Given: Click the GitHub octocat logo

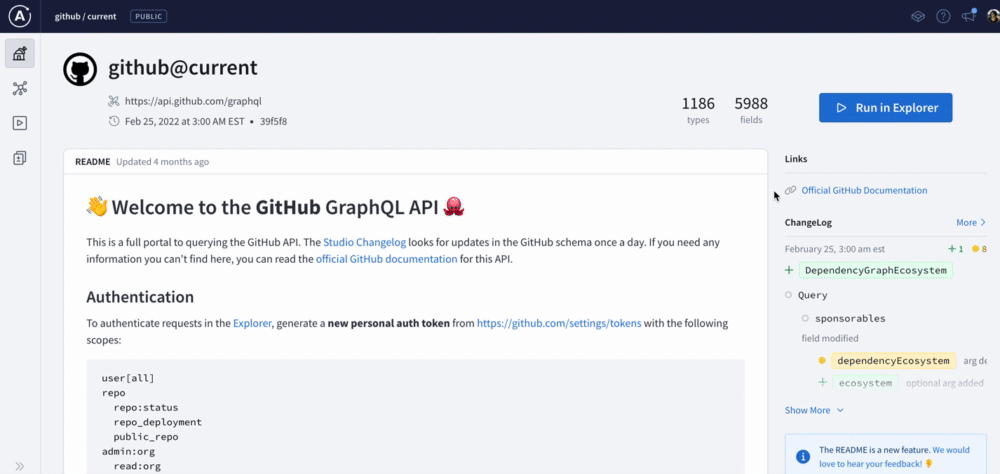Looking at the screenshot, I should click(80, 69).
